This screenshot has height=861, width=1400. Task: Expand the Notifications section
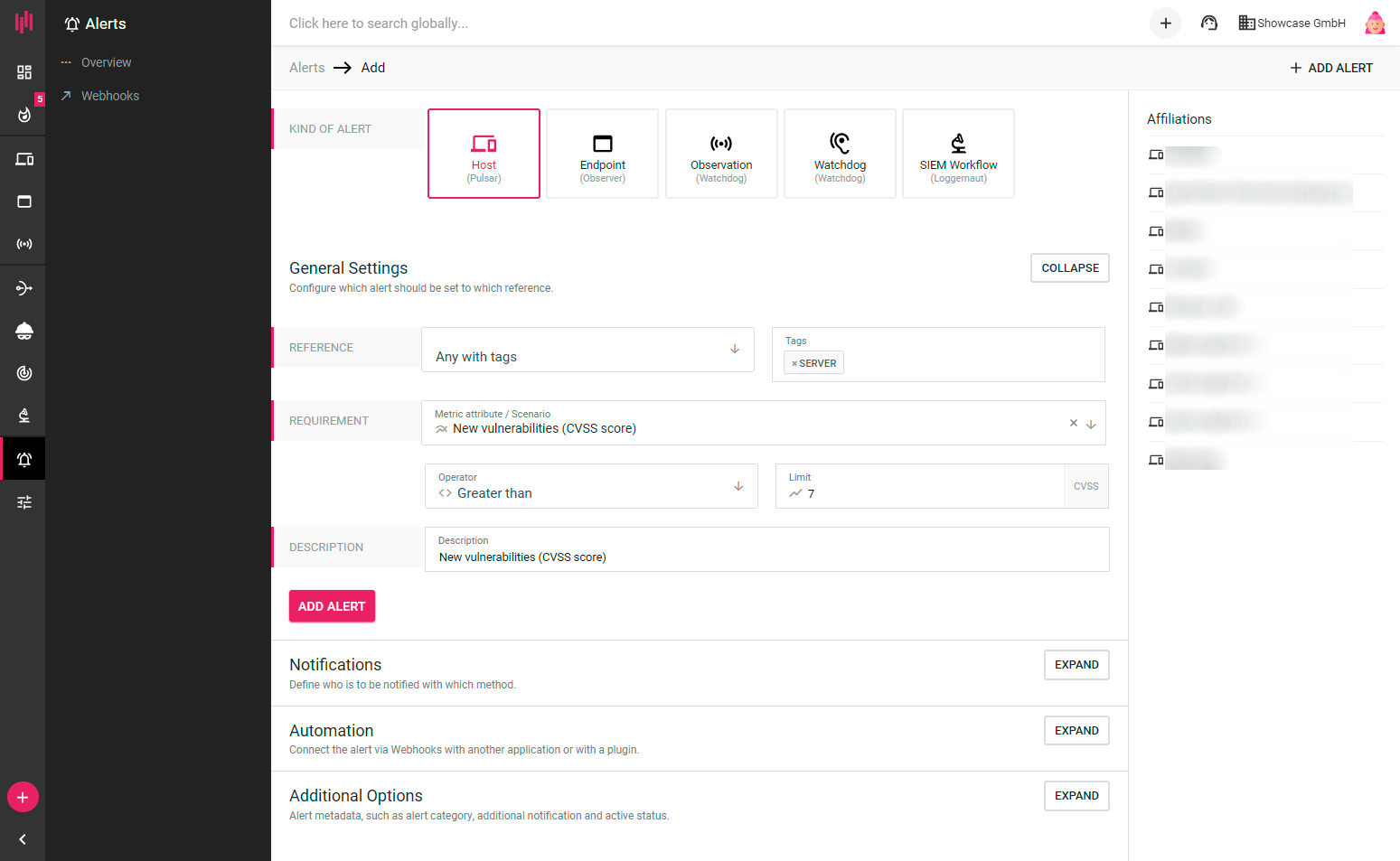click(1076, 665)
